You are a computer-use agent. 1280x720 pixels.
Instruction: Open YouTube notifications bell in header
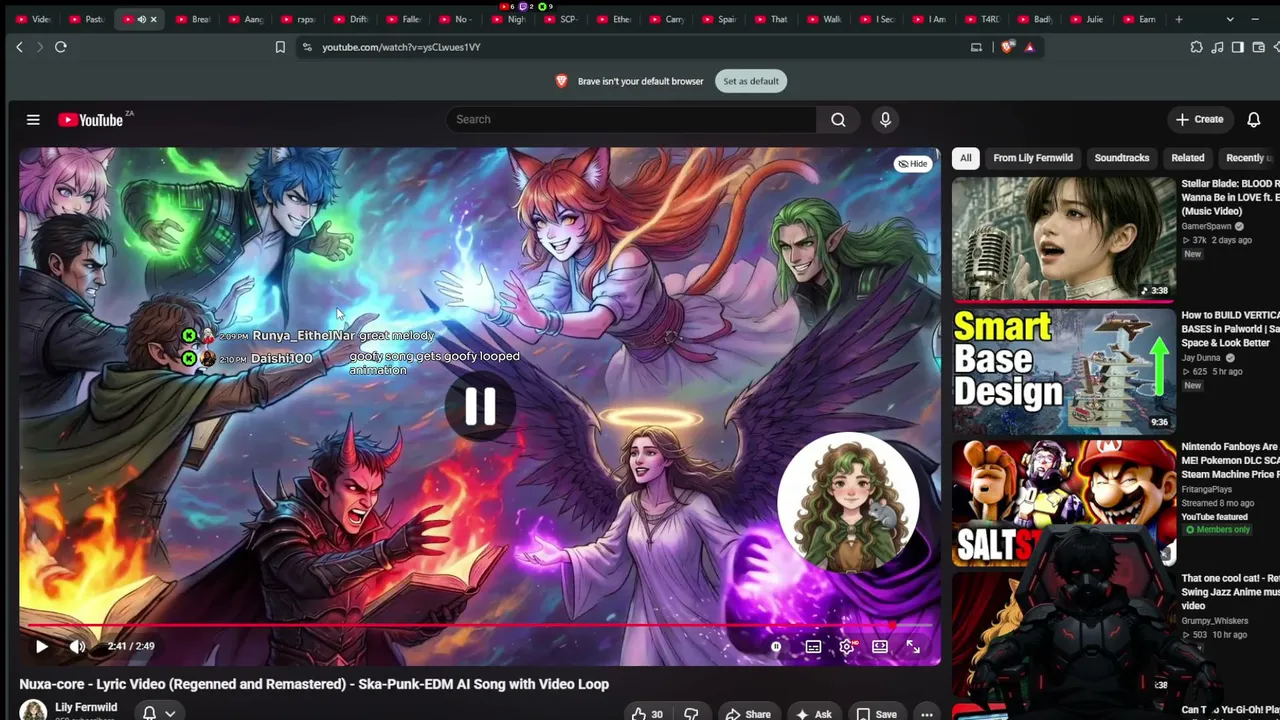click(1253, 120)
